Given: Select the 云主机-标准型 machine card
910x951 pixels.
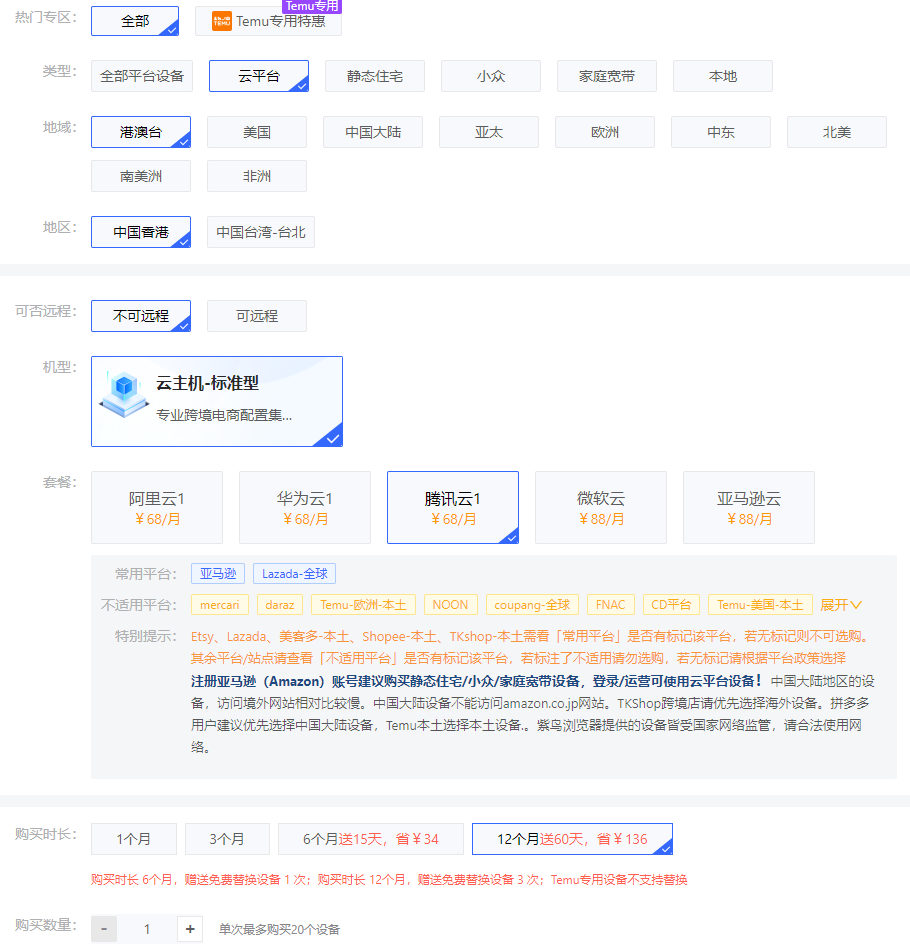Looking at the screenshot, I should pyautogui.click(x=217, y=402).
